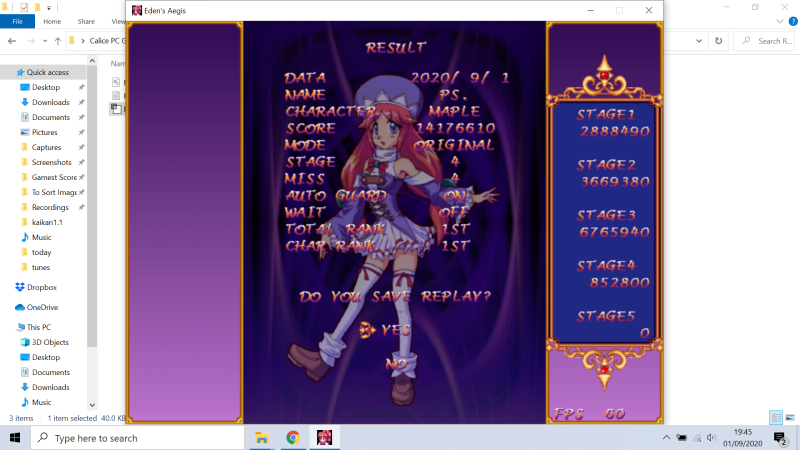Open Quick Access Toolbar customize dropdown
Screen dimensions: 800x450
pyautogui.click(x=49, y=8)
